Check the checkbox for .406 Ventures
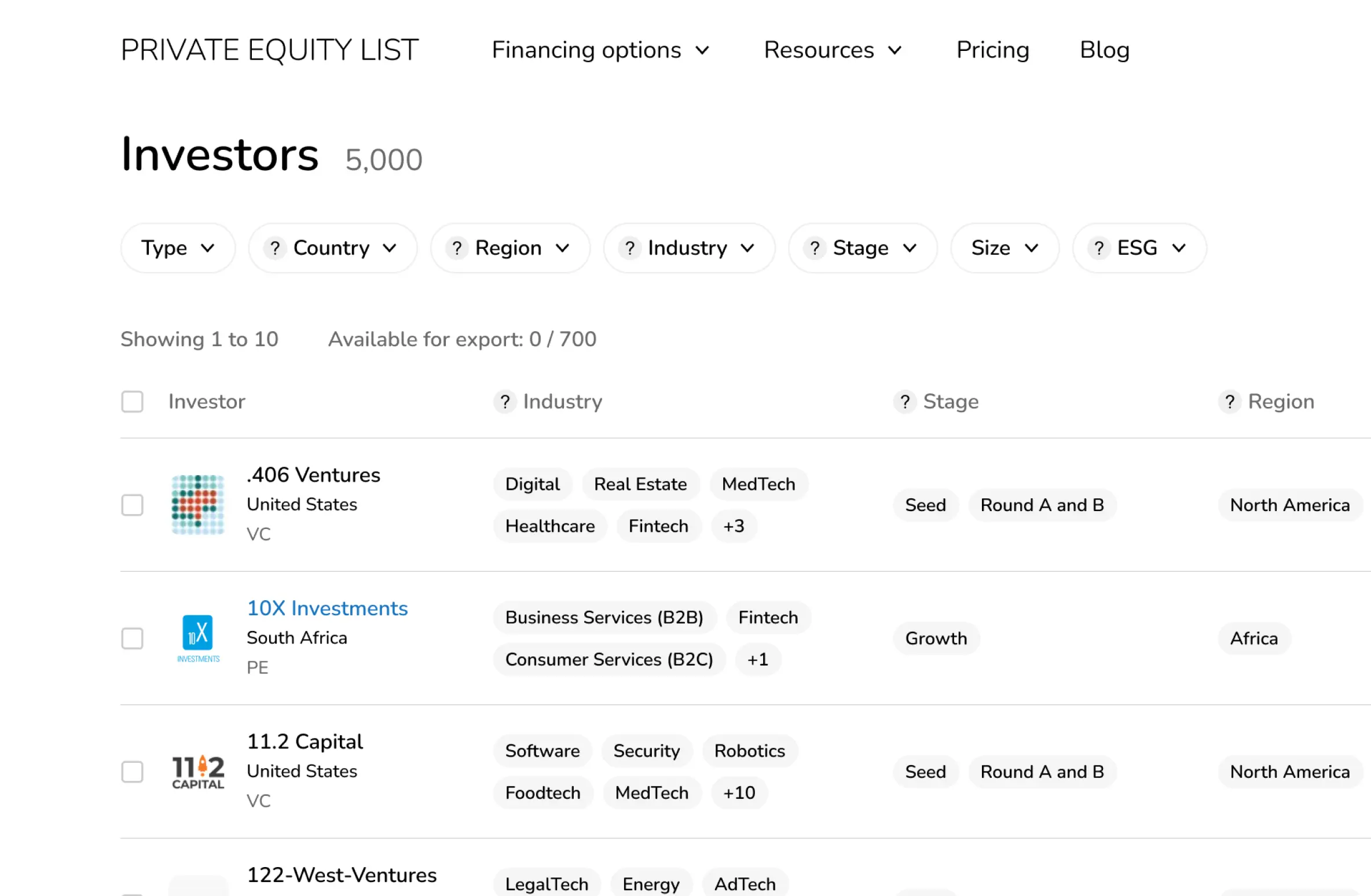The image size is (1371, 896). point(133,505)
